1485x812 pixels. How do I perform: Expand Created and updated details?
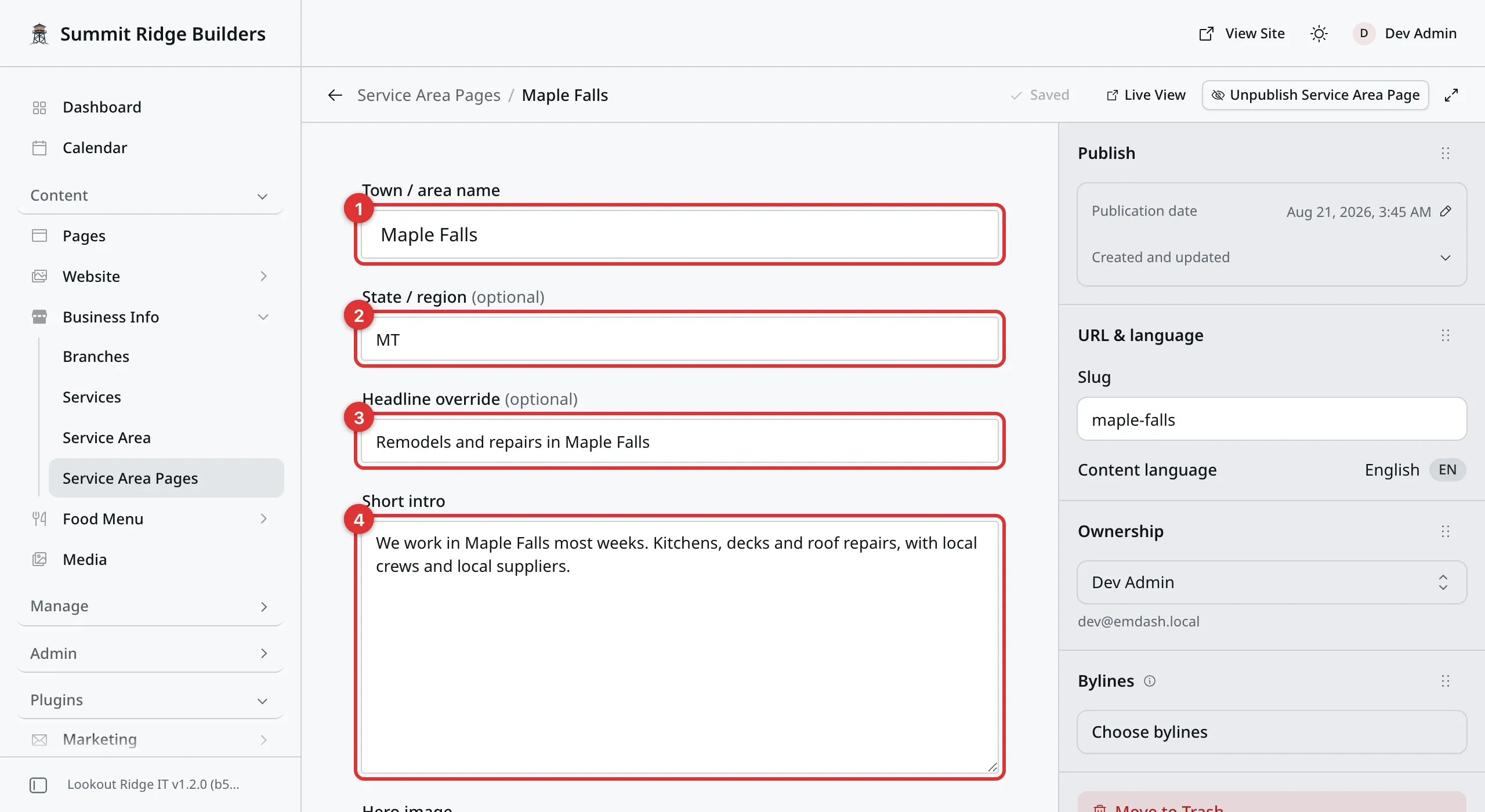point(1272,258)
